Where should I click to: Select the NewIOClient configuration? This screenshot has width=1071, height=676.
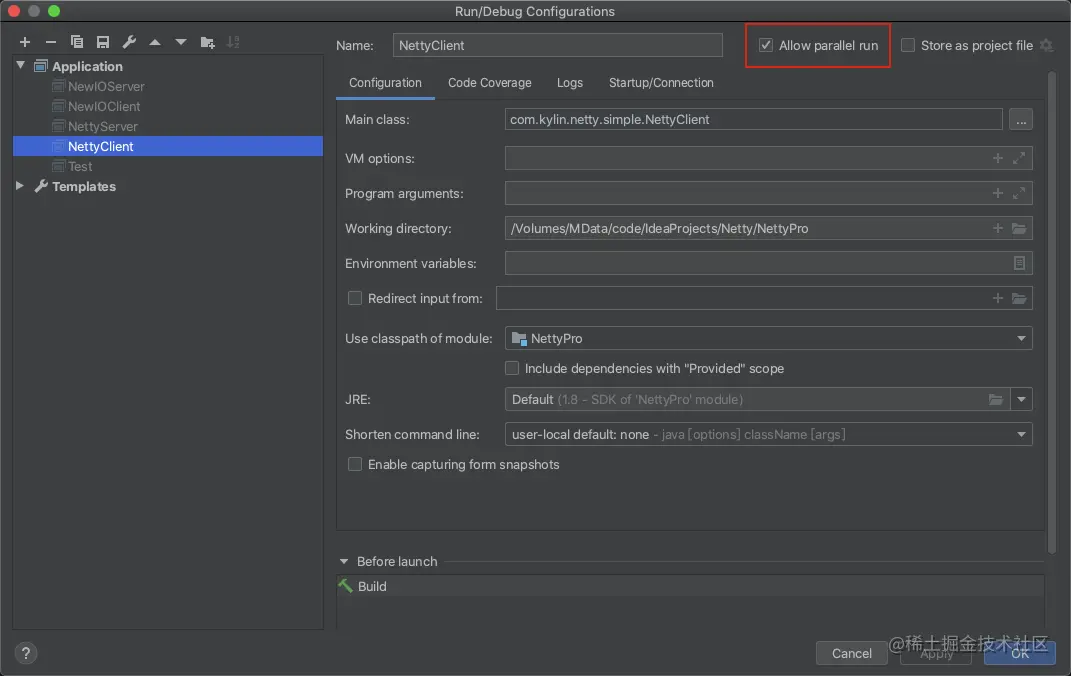click(x=104, y=107)
